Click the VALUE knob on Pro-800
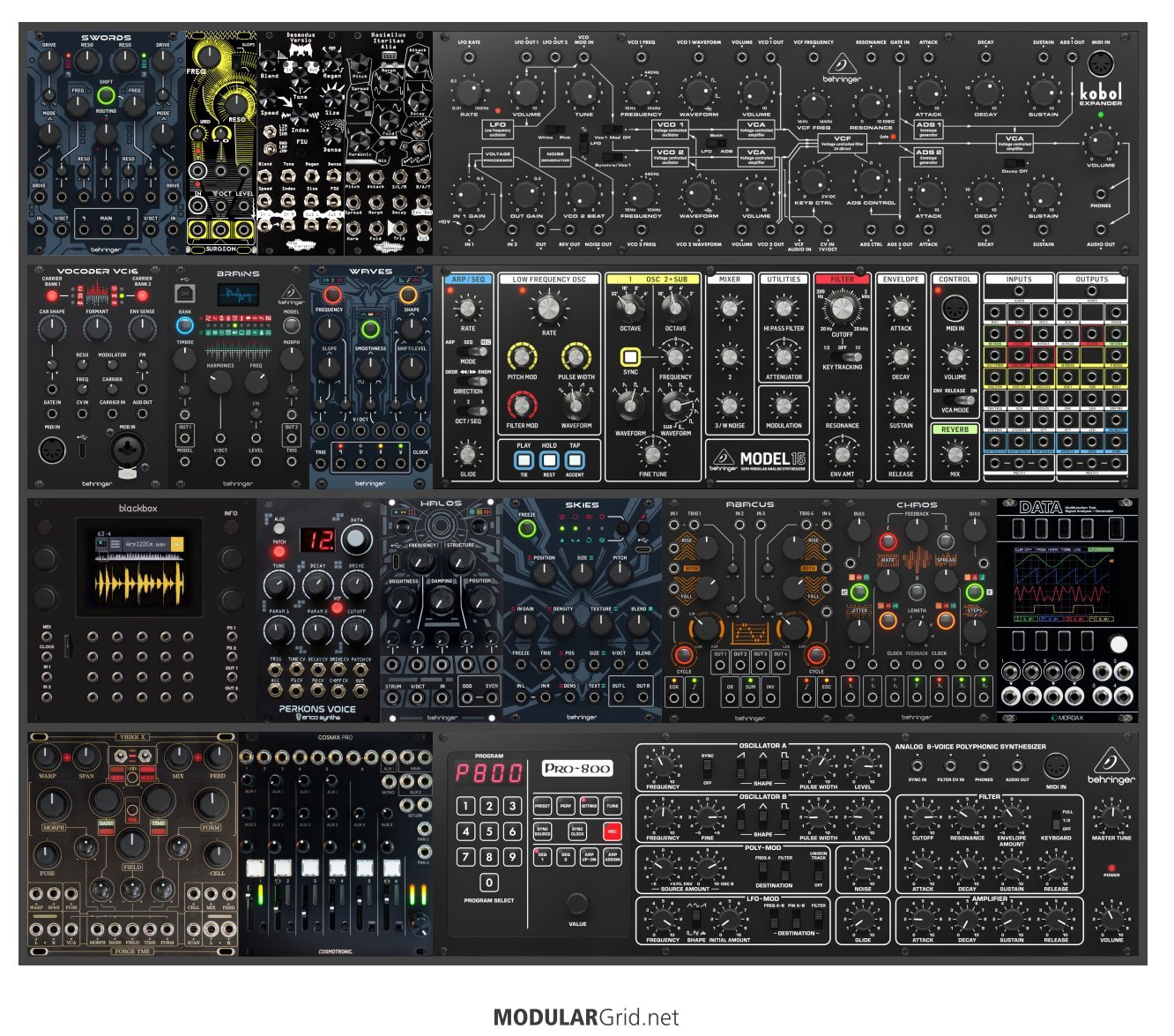 577,902
